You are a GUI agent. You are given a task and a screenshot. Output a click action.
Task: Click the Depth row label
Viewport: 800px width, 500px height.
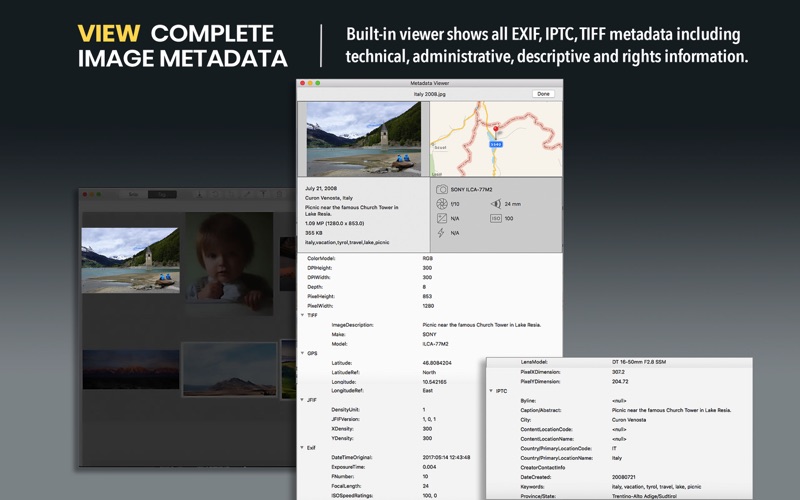click(x=315, y=287)
